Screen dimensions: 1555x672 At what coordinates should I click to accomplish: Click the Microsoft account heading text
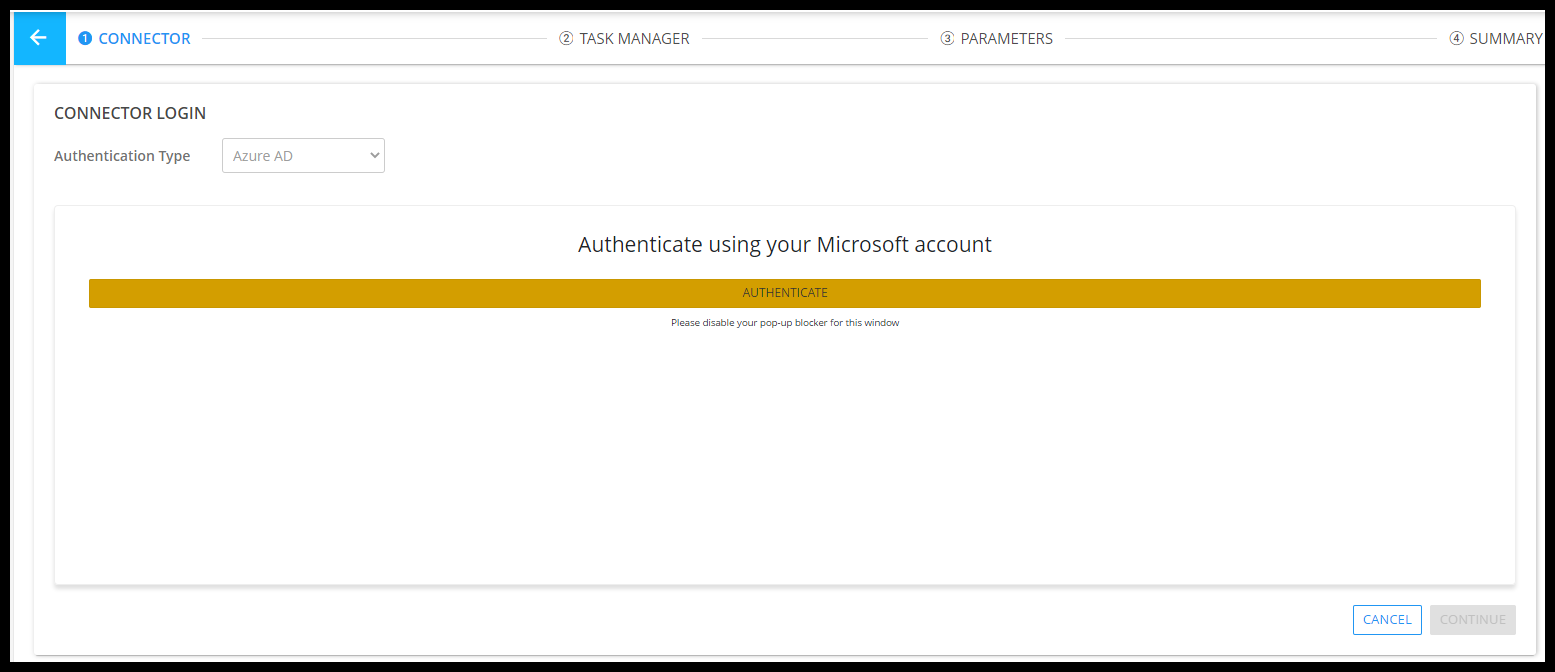785,244
